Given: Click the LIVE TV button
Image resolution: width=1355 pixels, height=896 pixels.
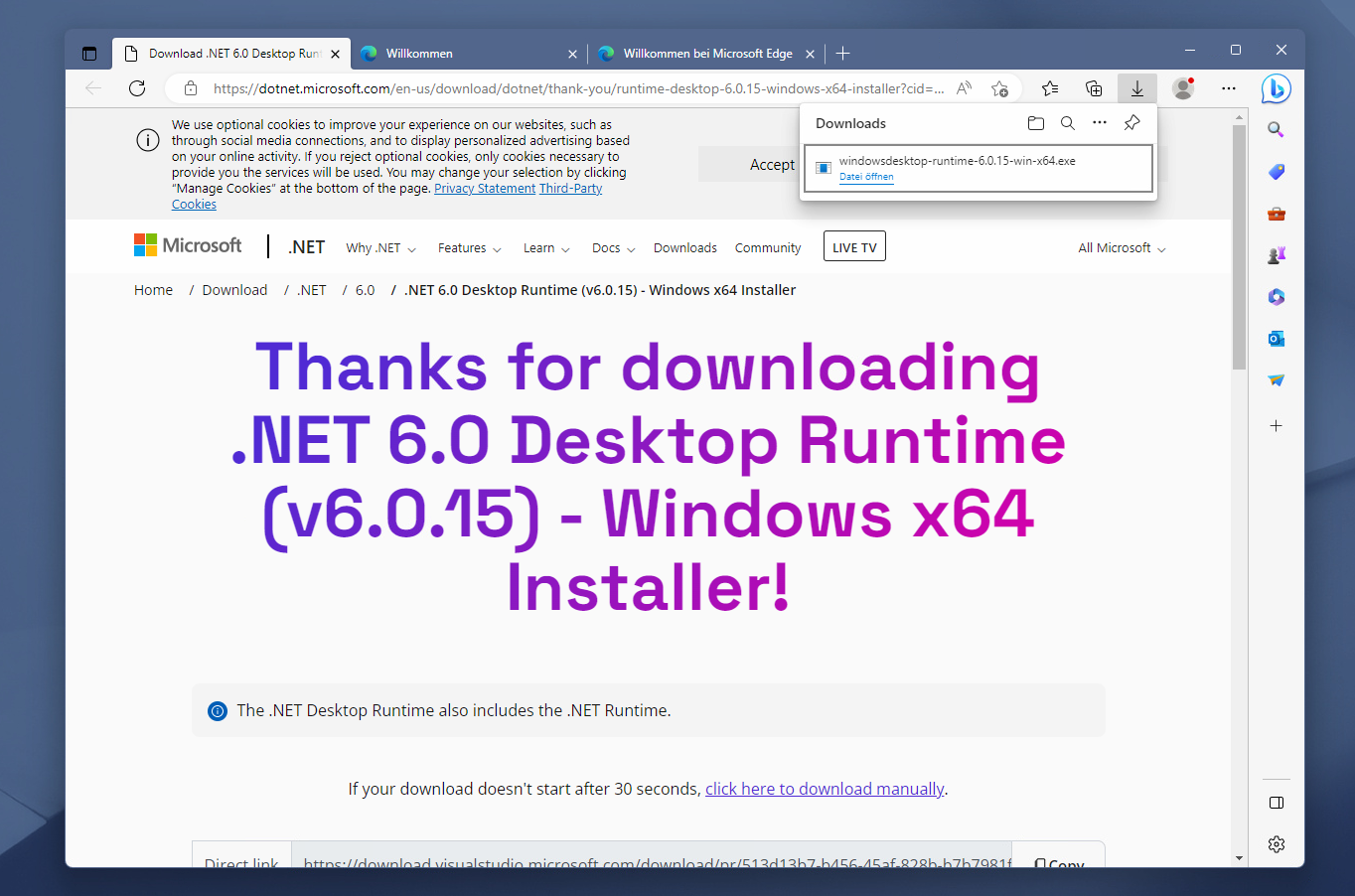Looking at the screenshot, I should [x=854, y=246].
